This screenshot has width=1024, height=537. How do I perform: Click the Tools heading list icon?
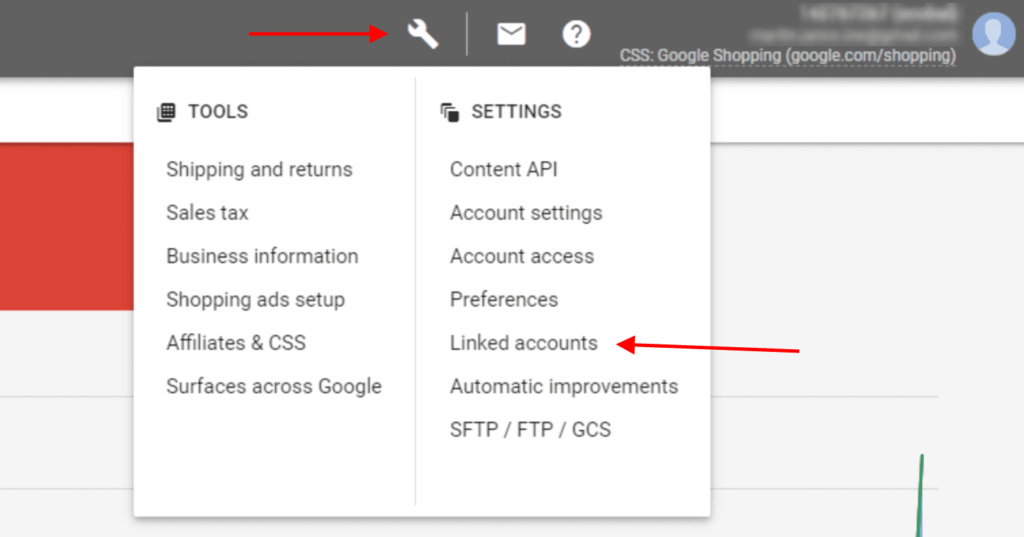(167, 112)
